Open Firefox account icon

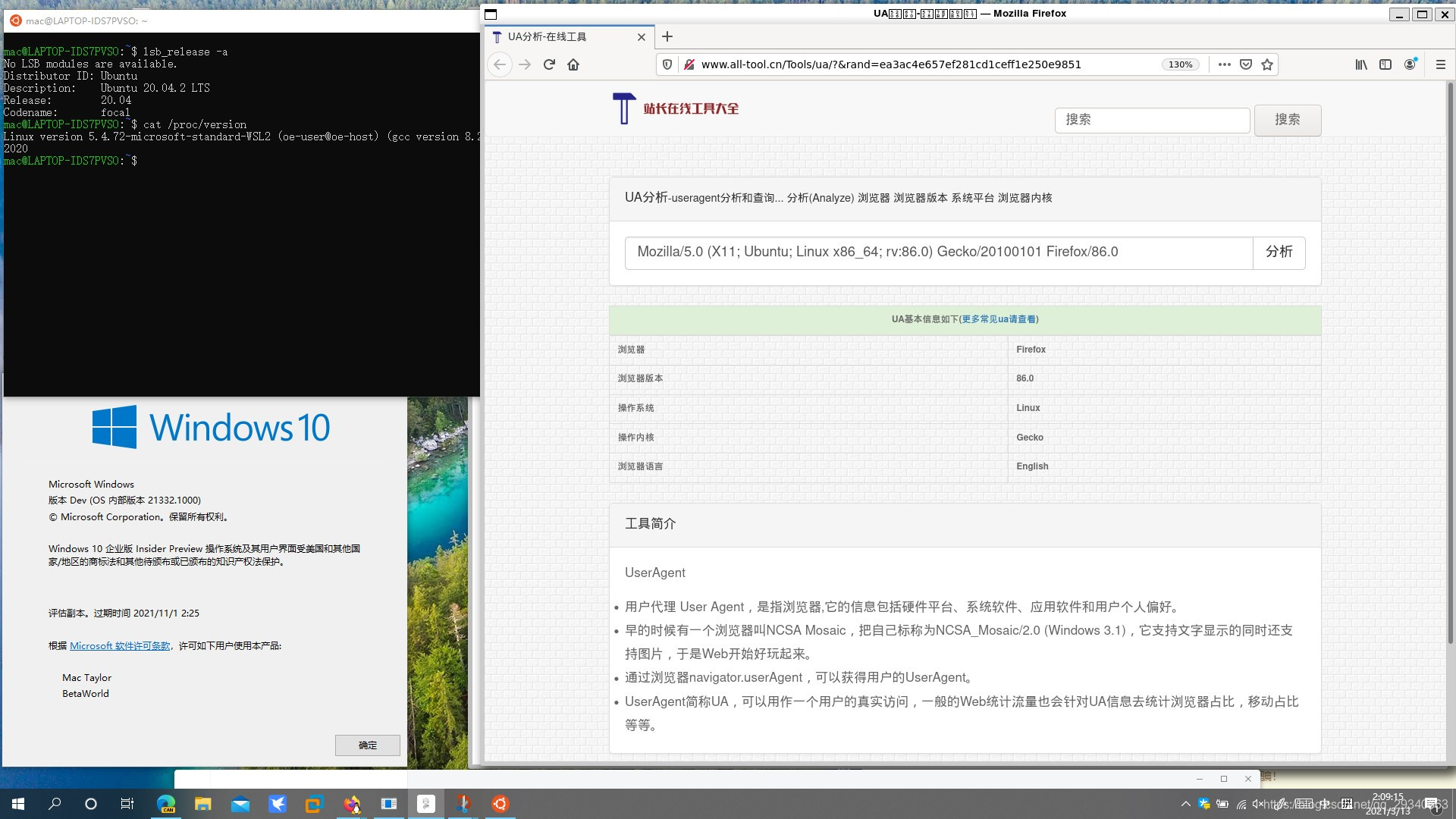[1410, 64]
